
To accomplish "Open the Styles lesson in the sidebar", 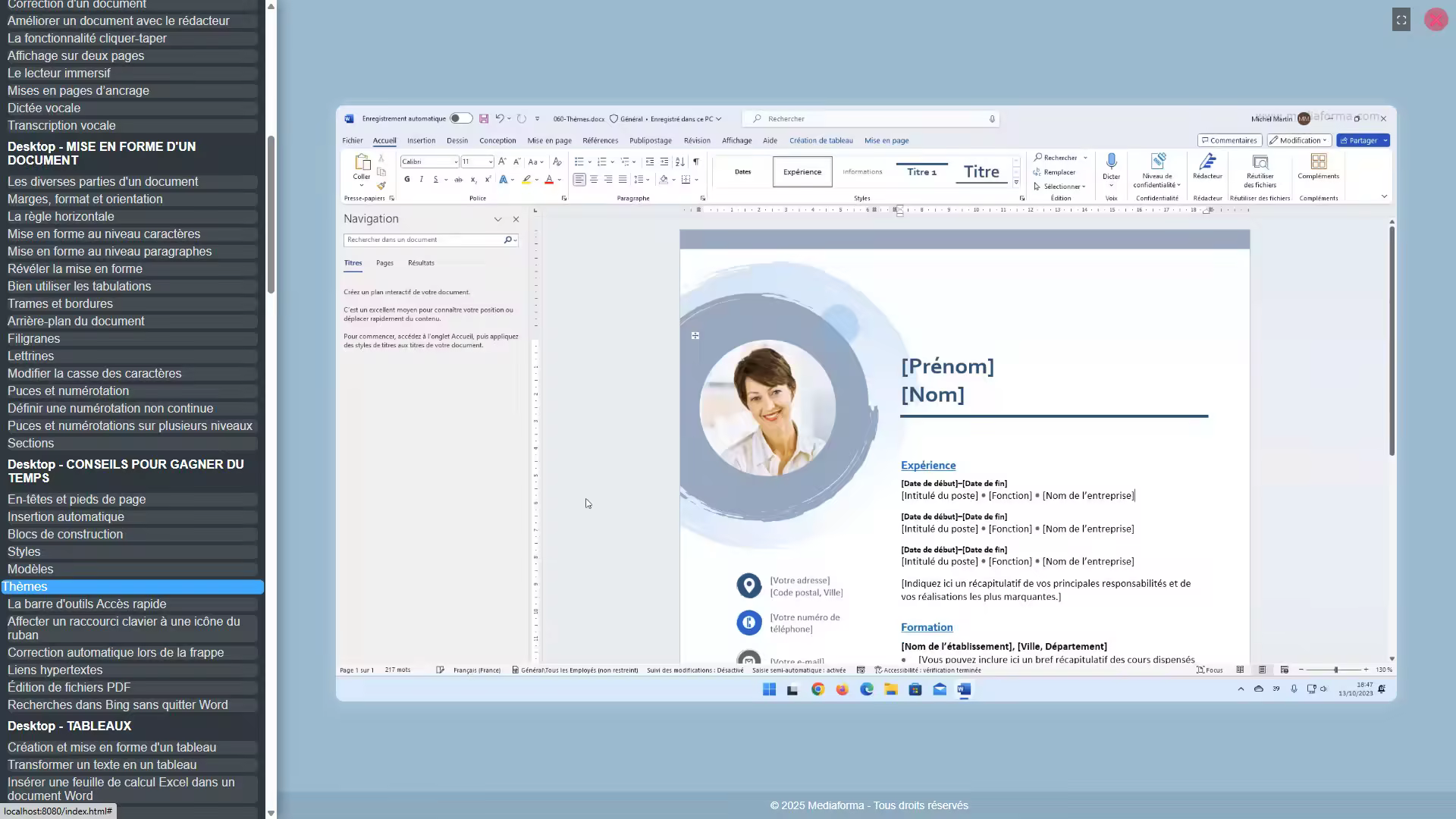I will coord(24,552).
